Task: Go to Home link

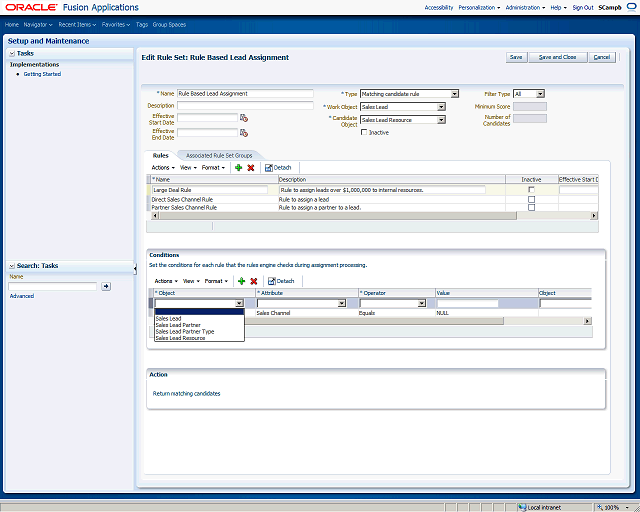Action: [11, 24]
